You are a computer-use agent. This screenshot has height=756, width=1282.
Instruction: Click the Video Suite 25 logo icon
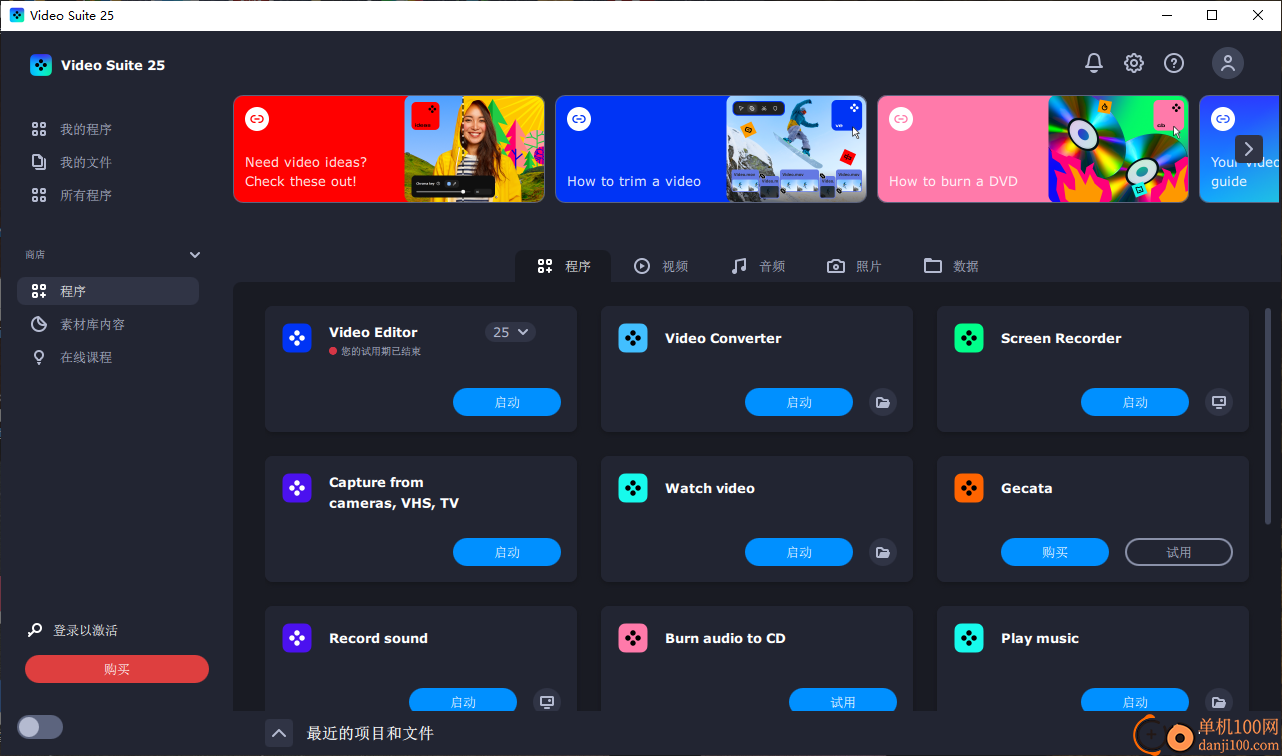[x=40, y=65]
